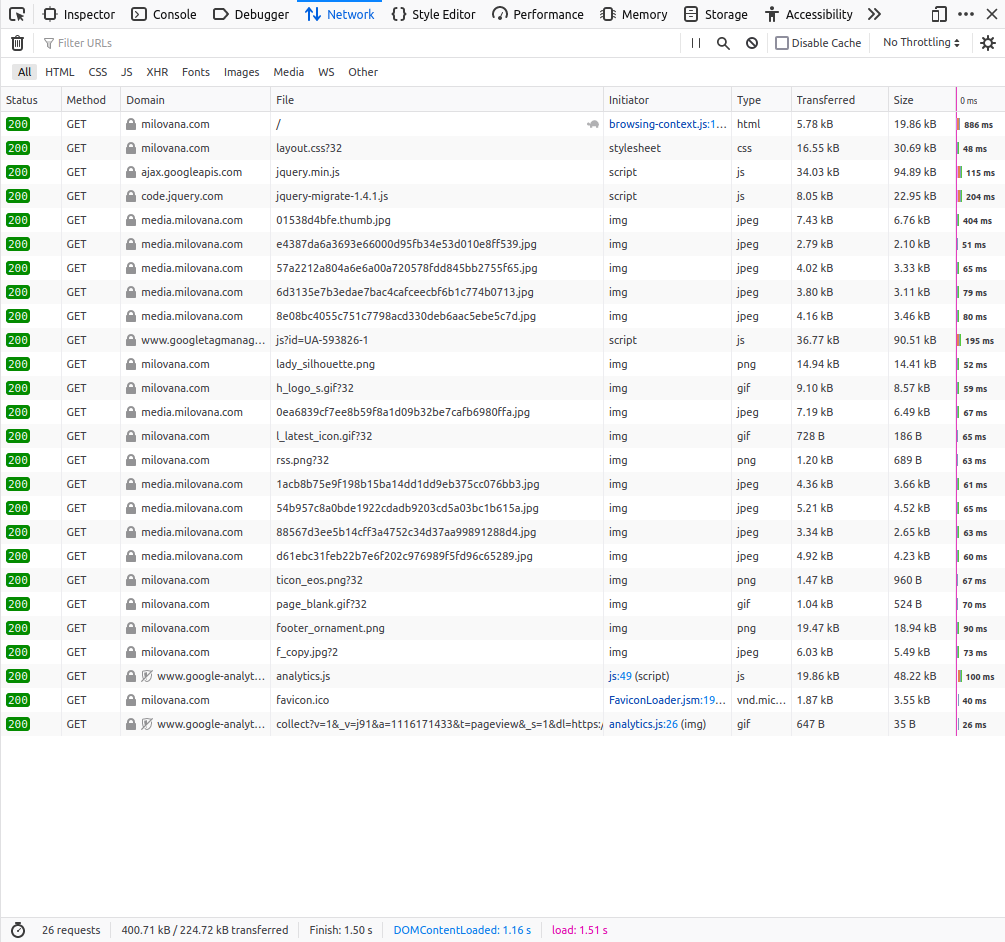The height and width of the screenshot is (942, 1005).
Task: Open network settings gear icon
Action: click(x=988, y=43)
